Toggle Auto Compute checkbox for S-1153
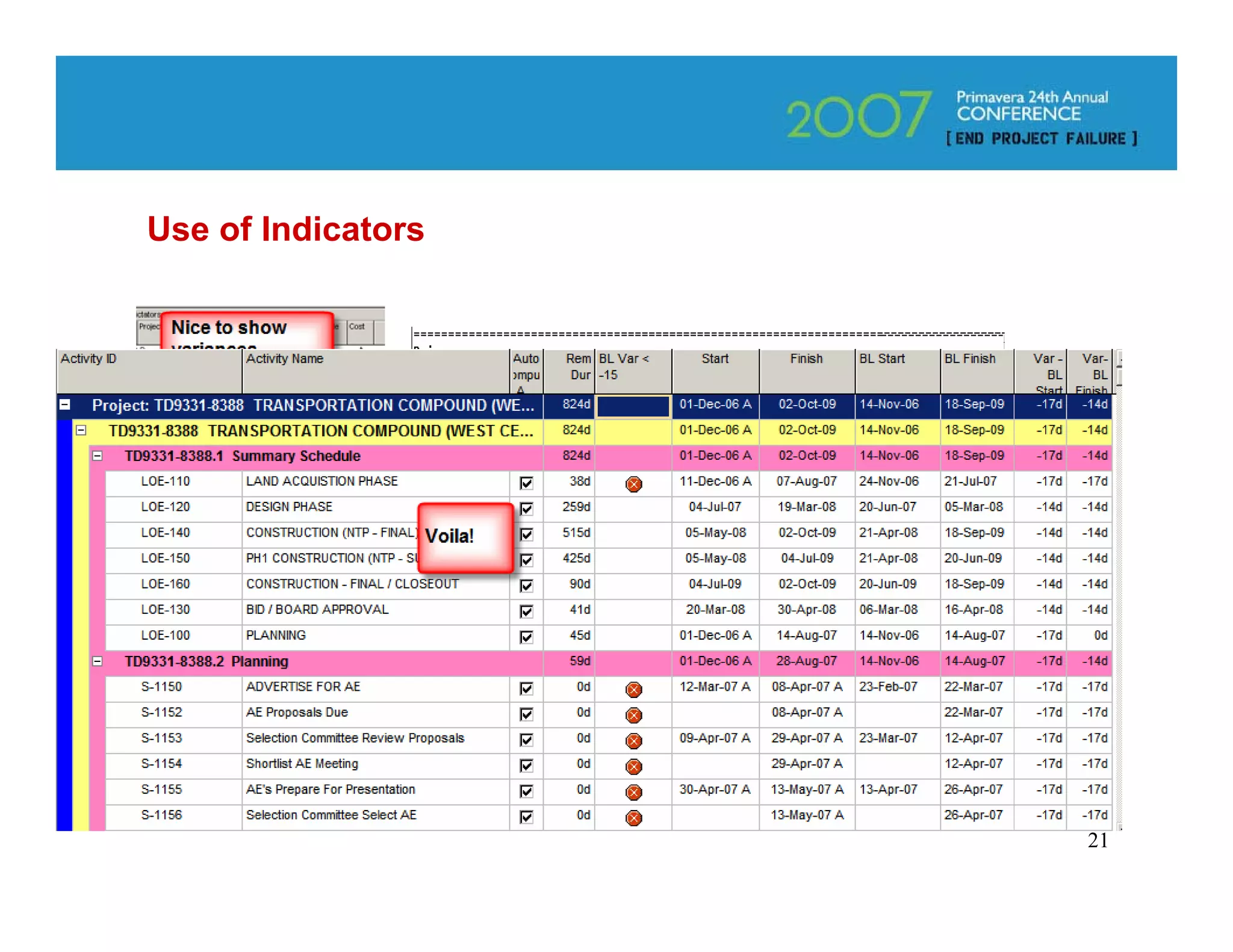 tap(526, 740)
